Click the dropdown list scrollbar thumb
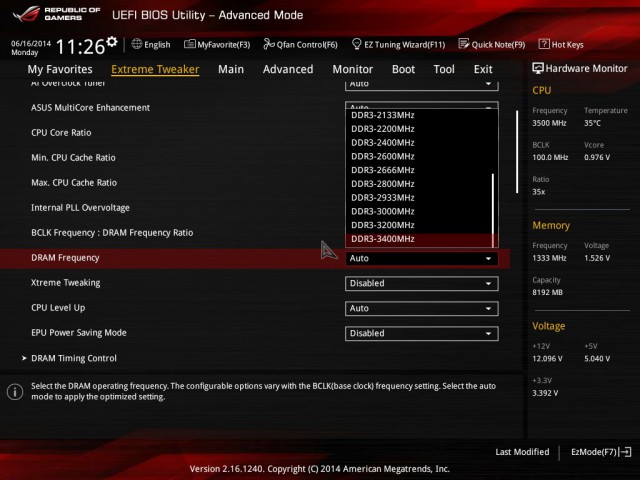 tap(493, 210)
